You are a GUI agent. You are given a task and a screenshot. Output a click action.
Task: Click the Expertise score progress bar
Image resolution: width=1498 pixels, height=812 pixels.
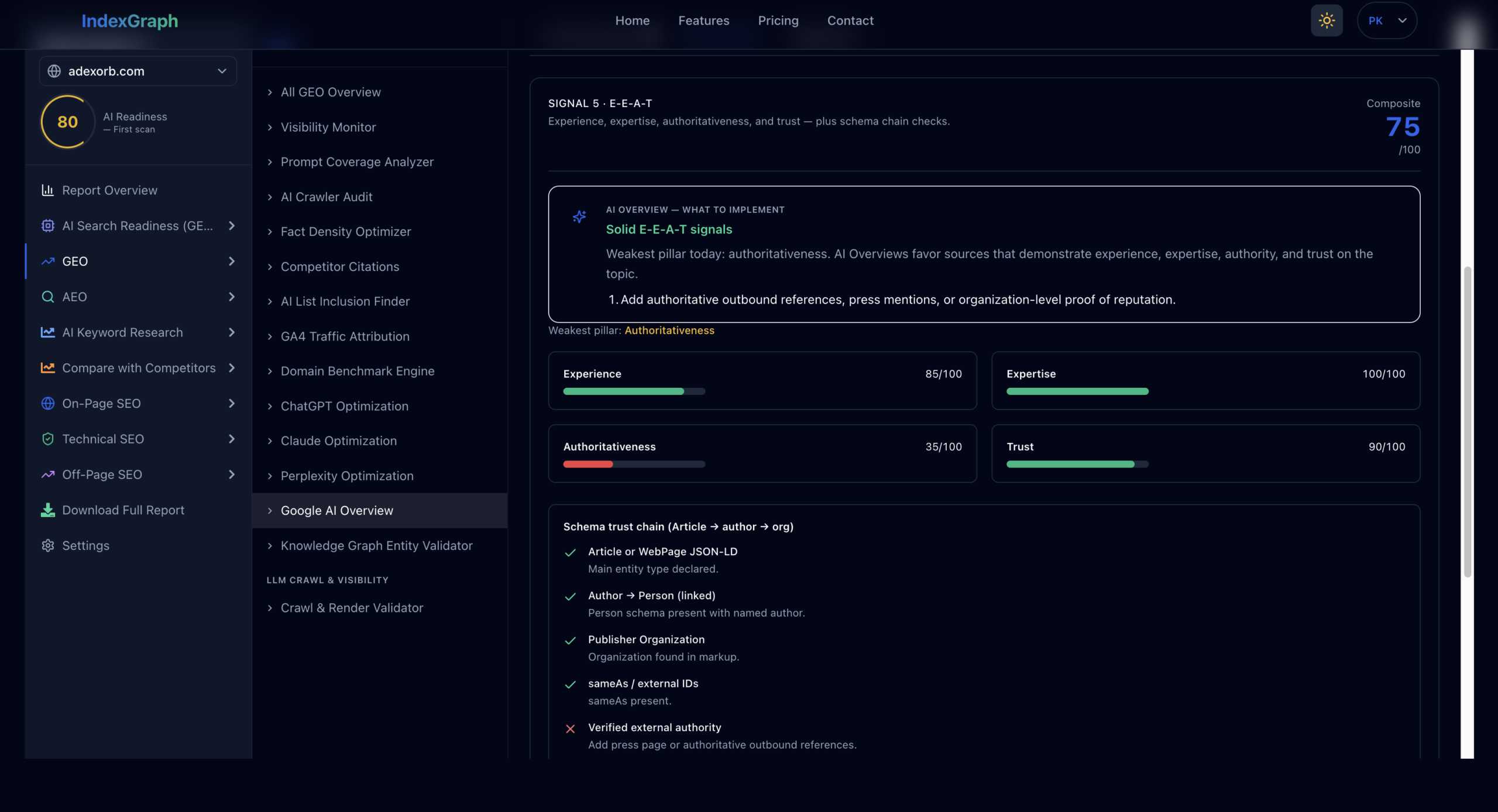1077,391
